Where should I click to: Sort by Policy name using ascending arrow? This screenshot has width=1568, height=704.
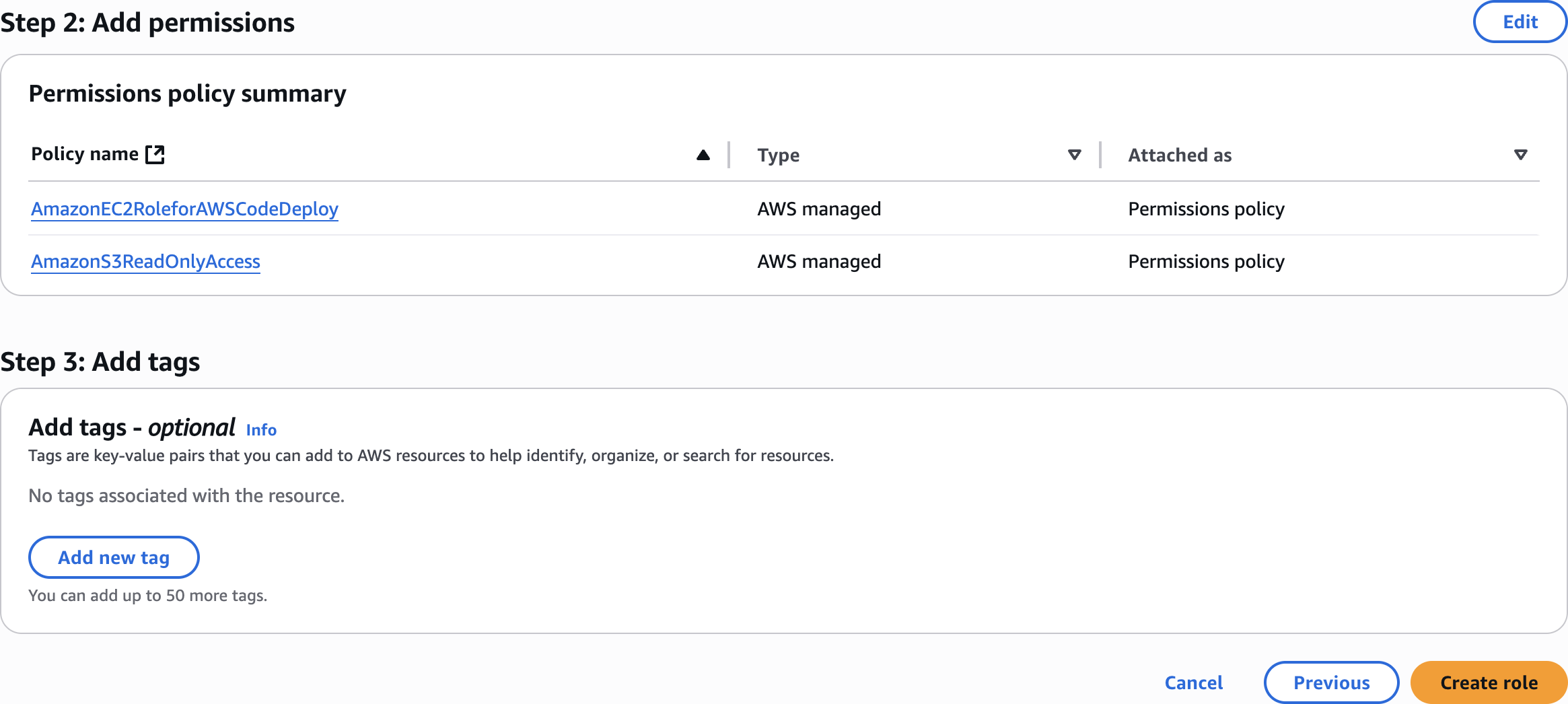[703, 155]
